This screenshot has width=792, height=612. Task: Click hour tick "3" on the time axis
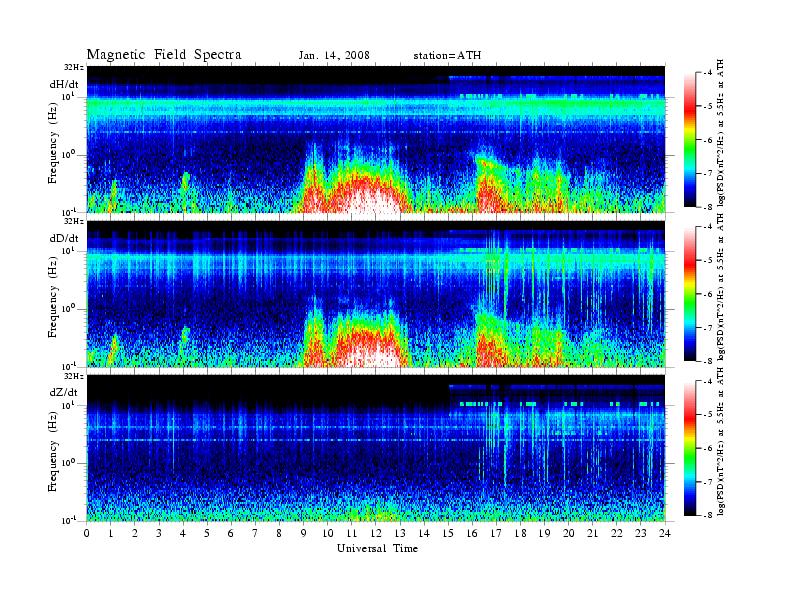click(x=159, y=533)
